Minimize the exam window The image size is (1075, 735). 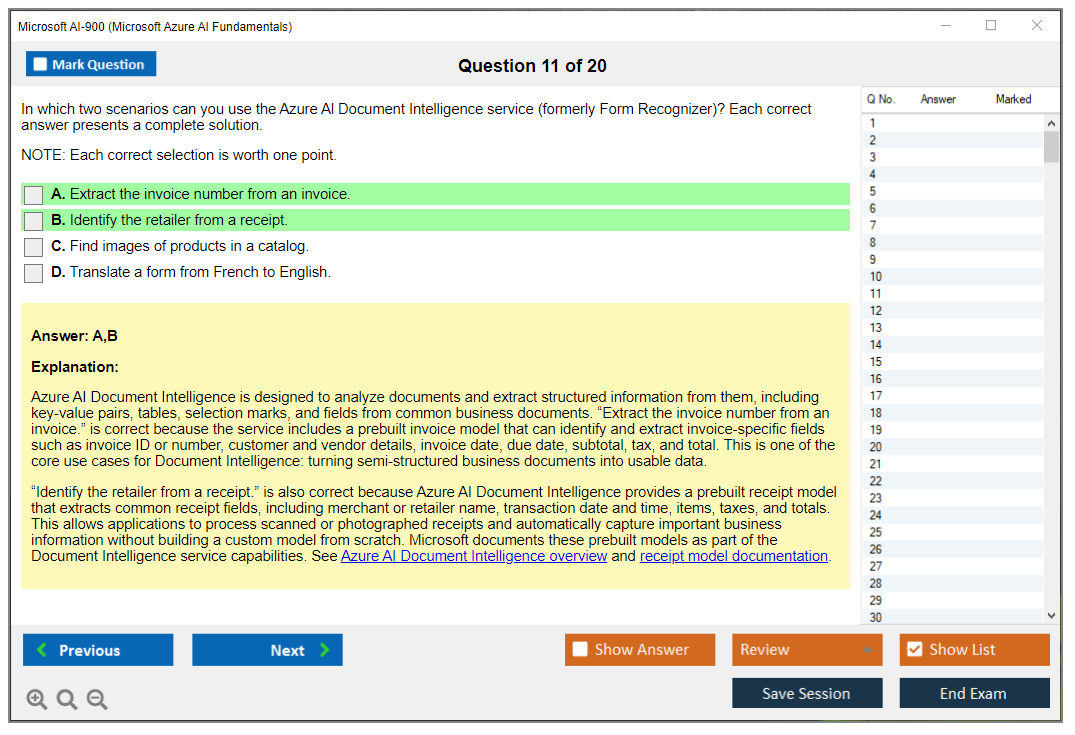click(x=945, y=25)
